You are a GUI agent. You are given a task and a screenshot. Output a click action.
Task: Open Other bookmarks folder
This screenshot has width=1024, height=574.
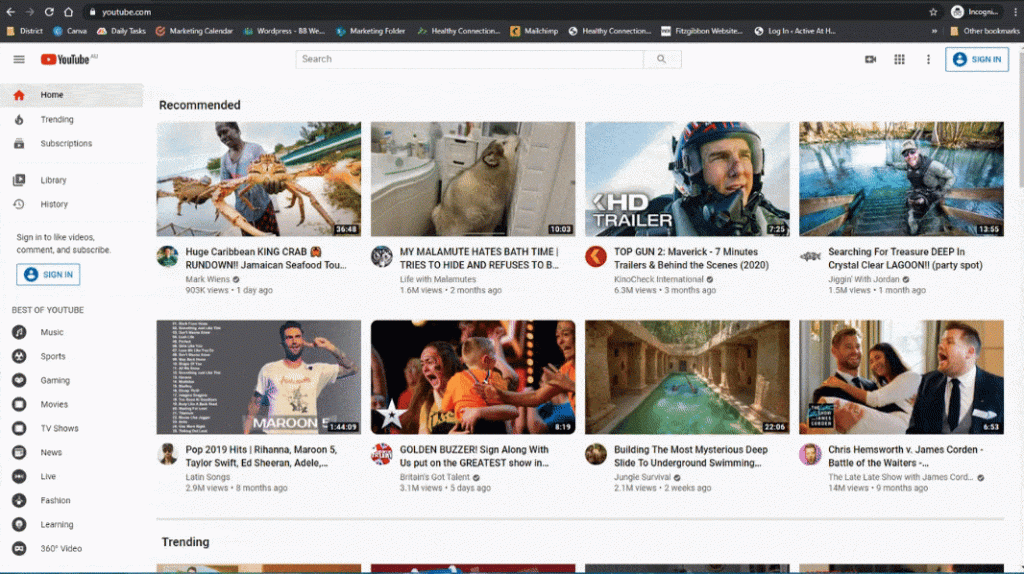[985, 31]
